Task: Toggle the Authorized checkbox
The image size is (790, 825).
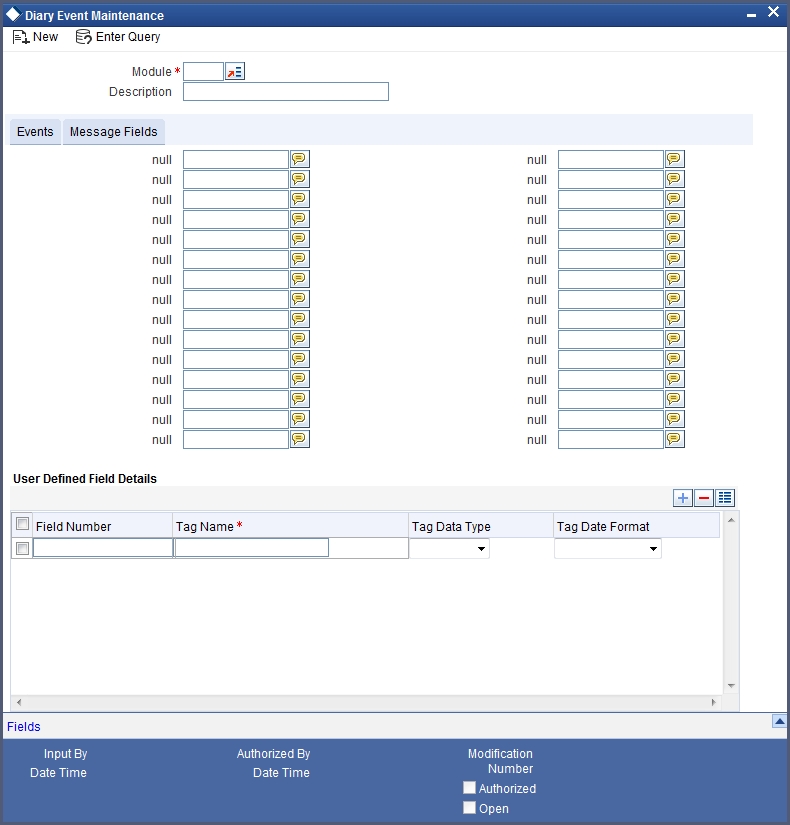Action: [469, 788]
